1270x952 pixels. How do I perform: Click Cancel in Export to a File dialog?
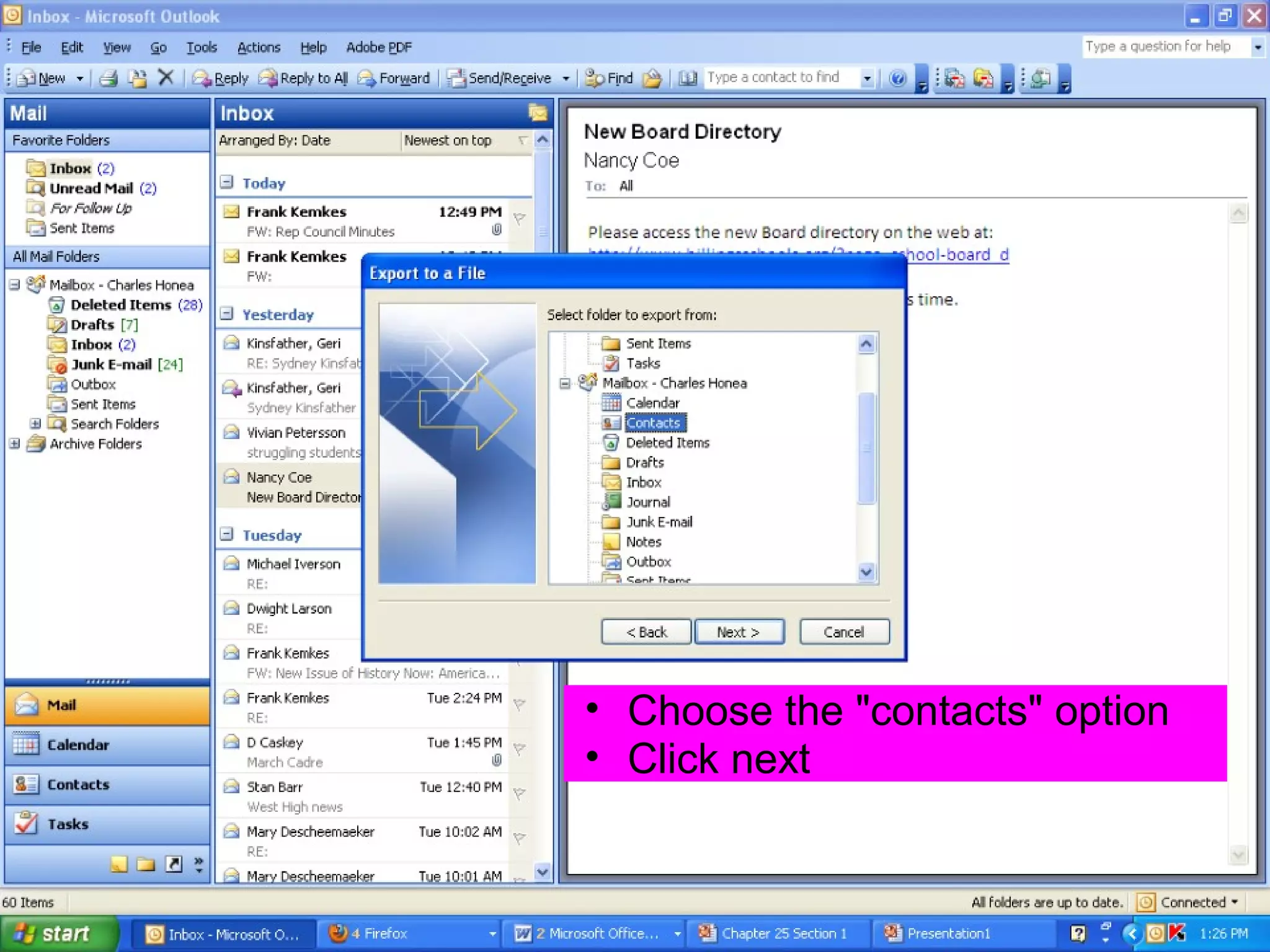844,632
